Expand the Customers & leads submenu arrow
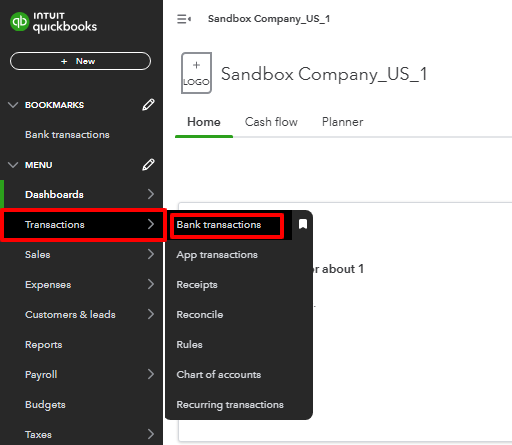 151,314
